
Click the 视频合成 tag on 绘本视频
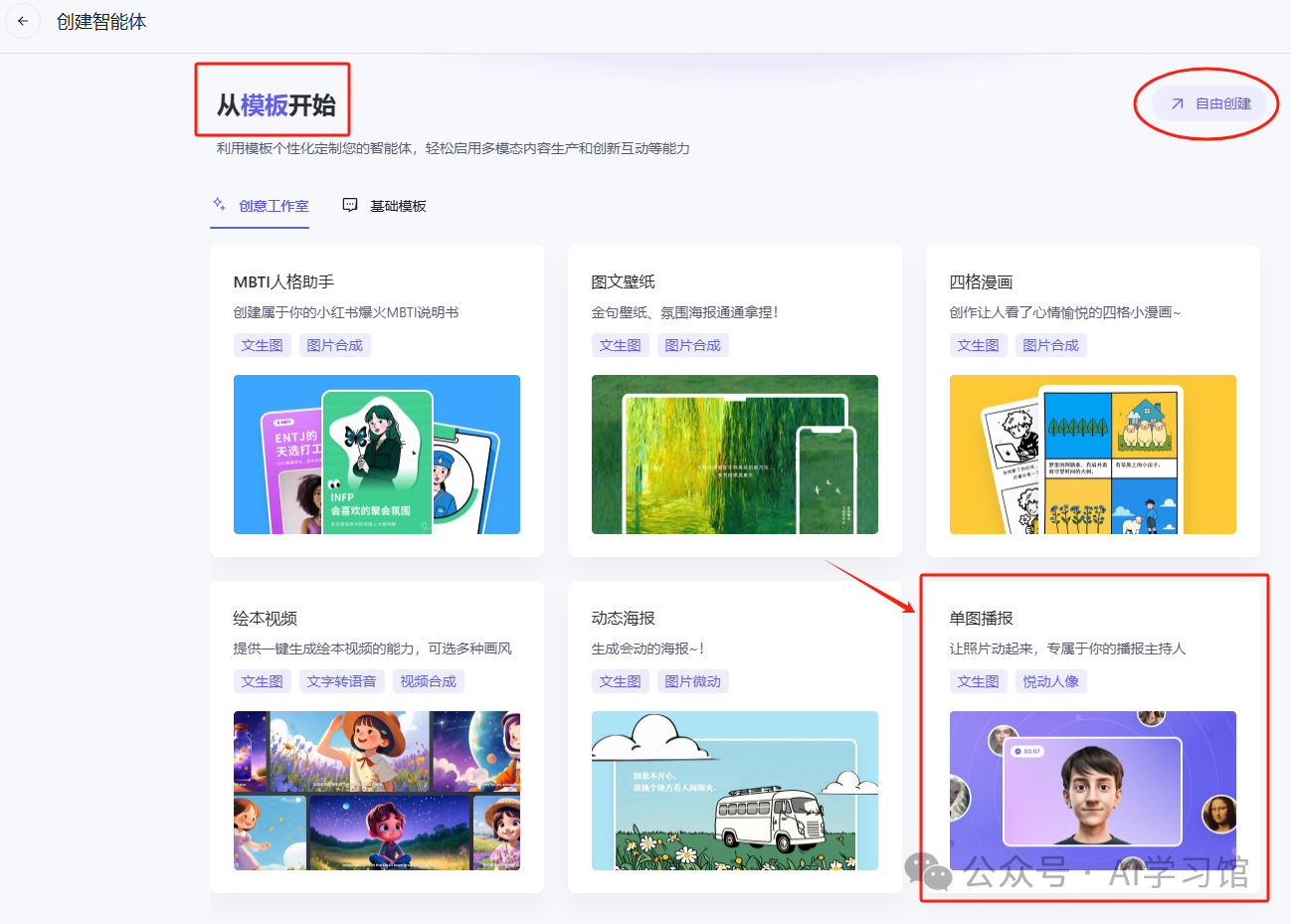pos(428,680)
